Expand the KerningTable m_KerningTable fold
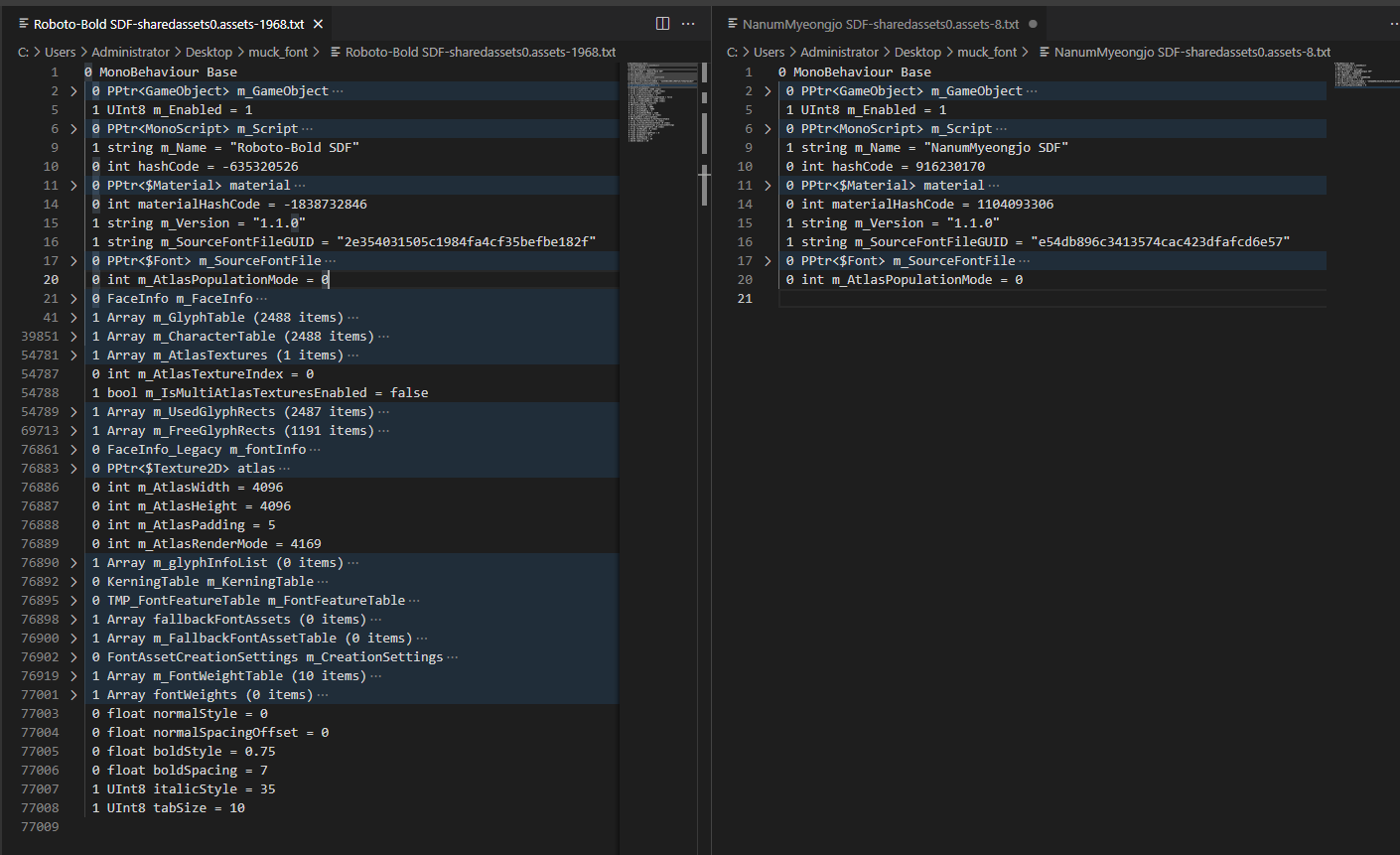This screenshot has width=1400, height=855. pyautogui.click(x=73, y=582)
